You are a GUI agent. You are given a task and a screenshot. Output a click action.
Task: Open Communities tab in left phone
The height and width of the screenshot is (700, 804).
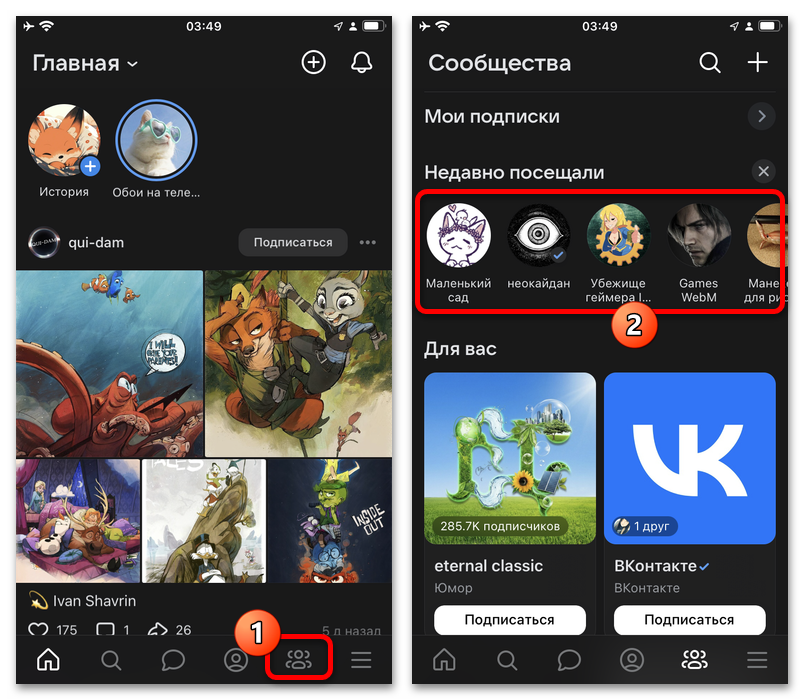click(298, 660)
